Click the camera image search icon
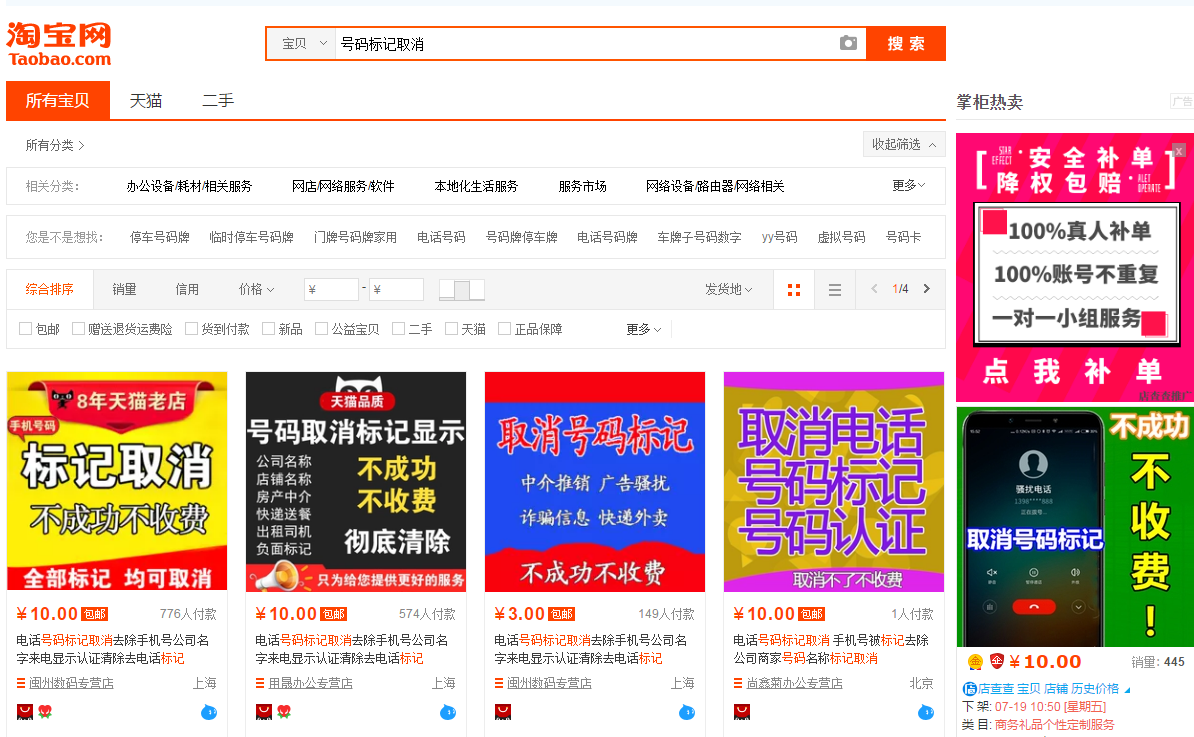This screenshot has width=1194, height=737. click(x=848, y=43)
